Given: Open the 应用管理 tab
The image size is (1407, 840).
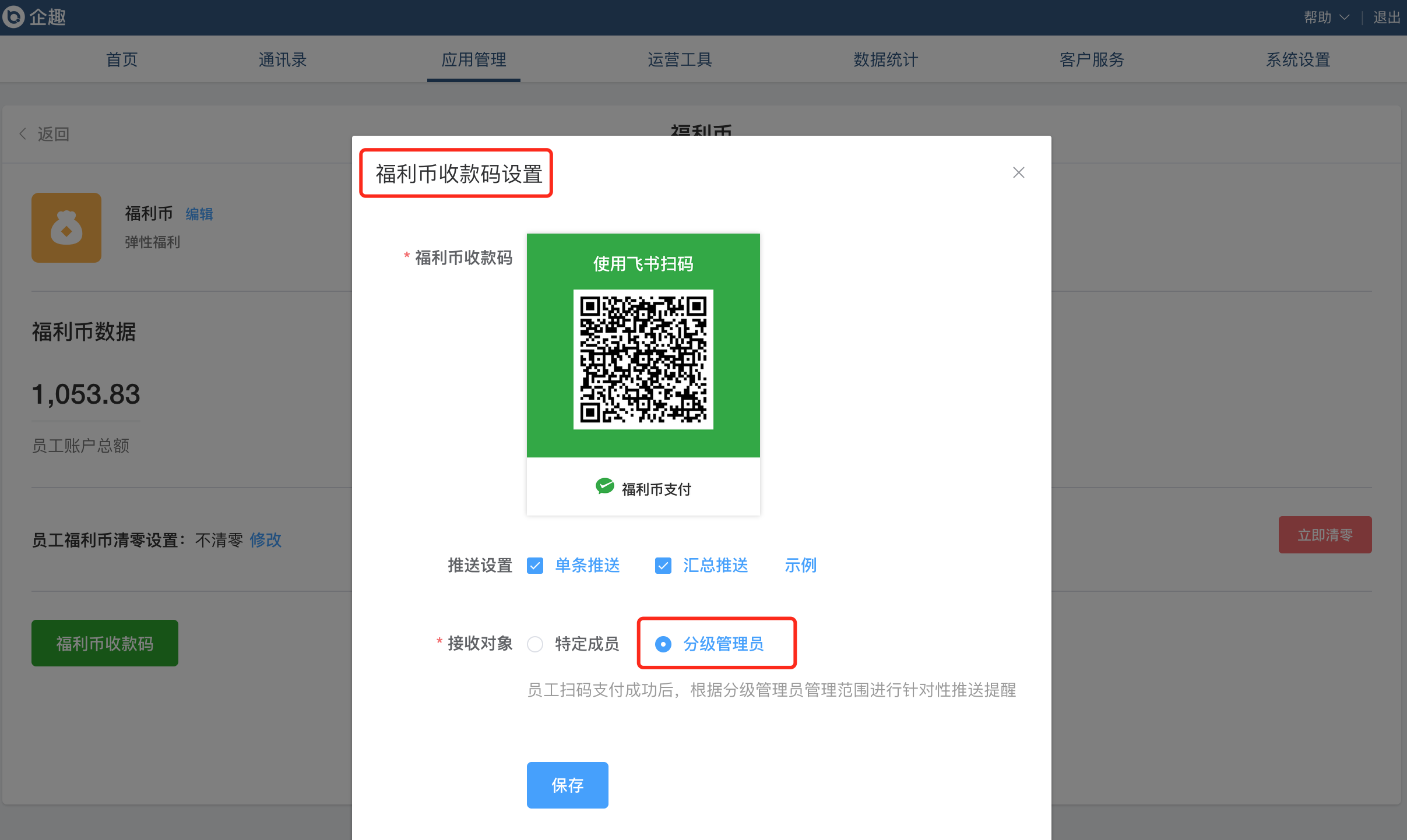Looking at the screenshot, I should (473, 59).
